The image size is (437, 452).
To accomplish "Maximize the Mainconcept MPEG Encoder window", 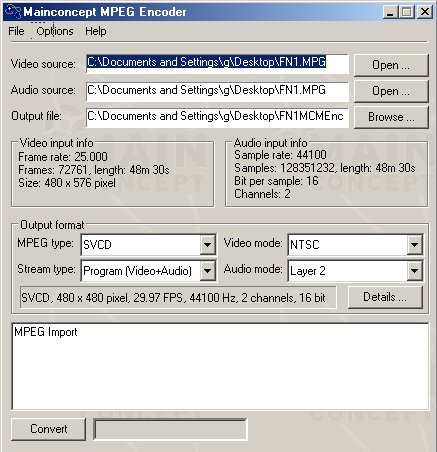I will coord(407,12).
